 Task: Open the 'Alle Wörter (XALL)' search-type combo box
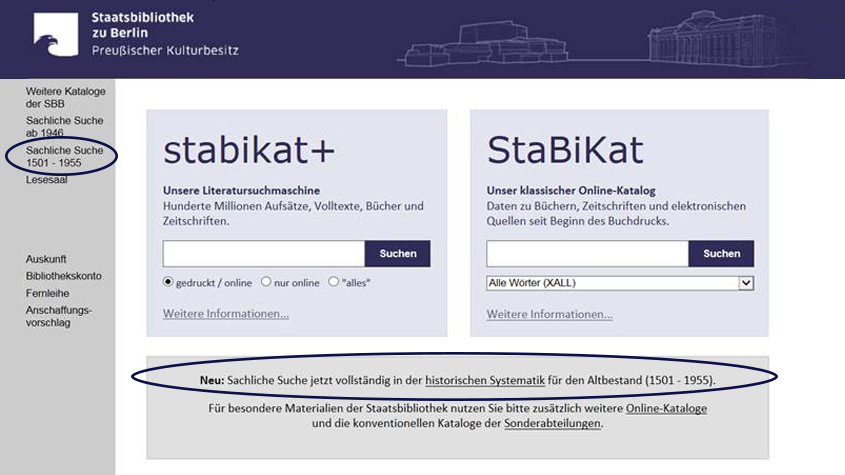620,283
